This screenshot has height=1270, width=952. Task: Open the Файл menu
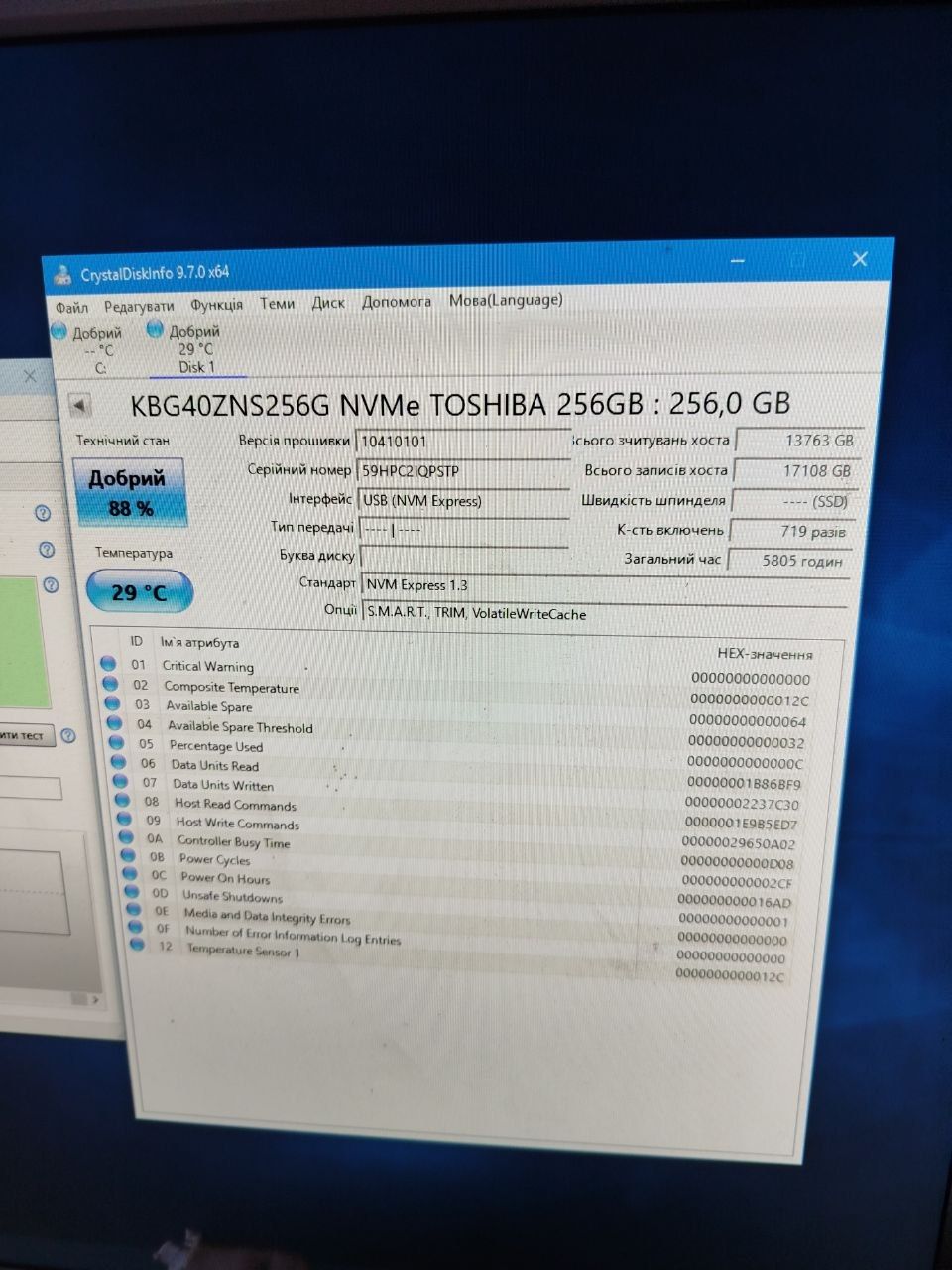(71, 308)
